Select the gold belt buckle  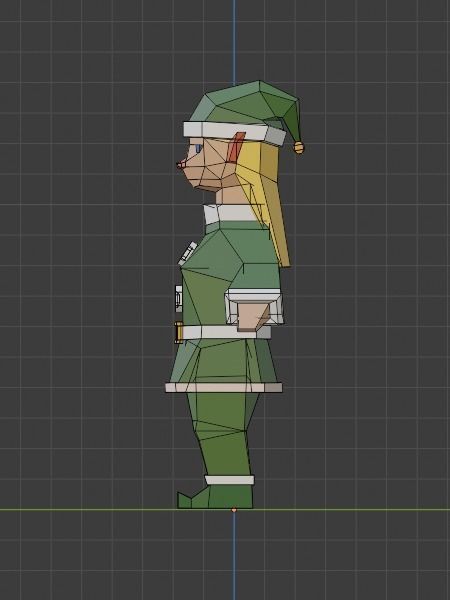coord(178,332)
